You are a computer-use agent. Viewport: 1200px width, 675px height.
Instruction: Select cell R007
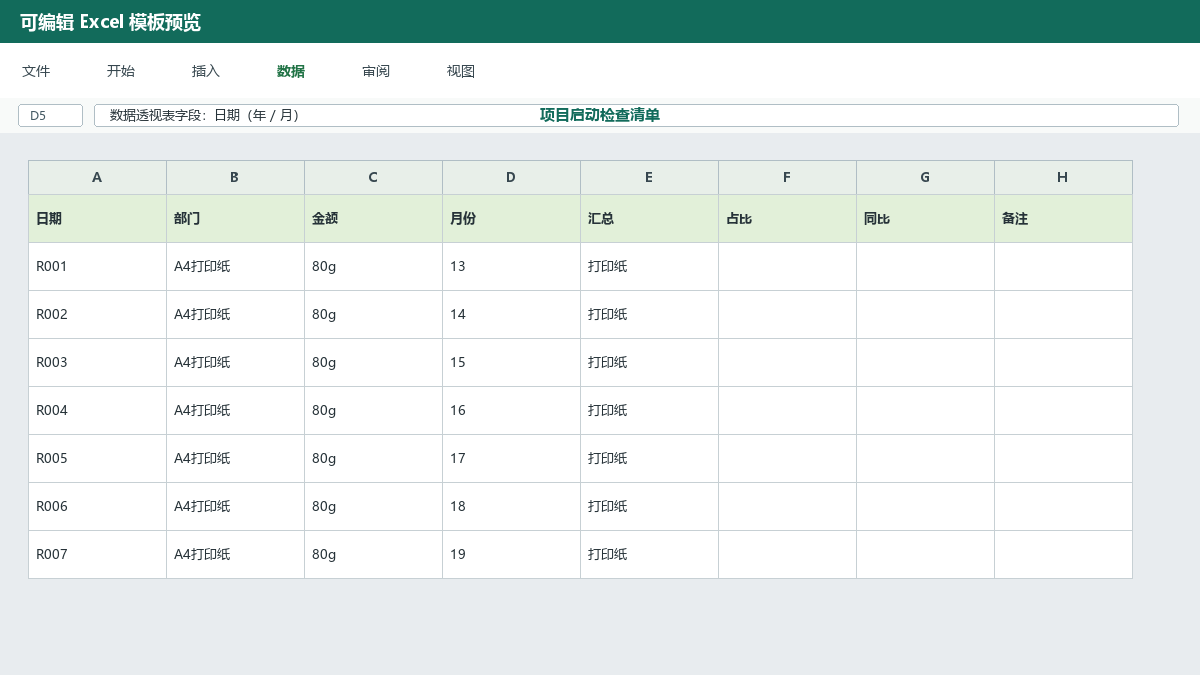(97, 554)
